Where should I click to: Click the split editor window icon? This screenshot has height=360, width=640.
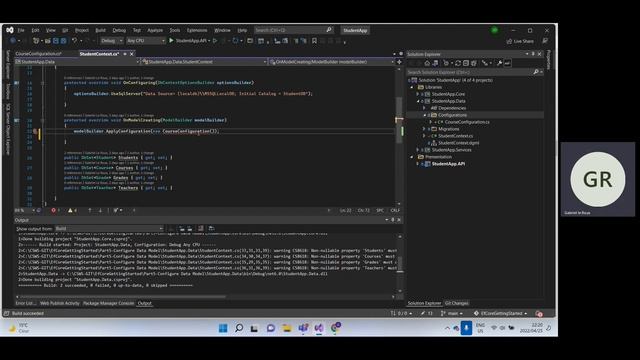(399, 62)
